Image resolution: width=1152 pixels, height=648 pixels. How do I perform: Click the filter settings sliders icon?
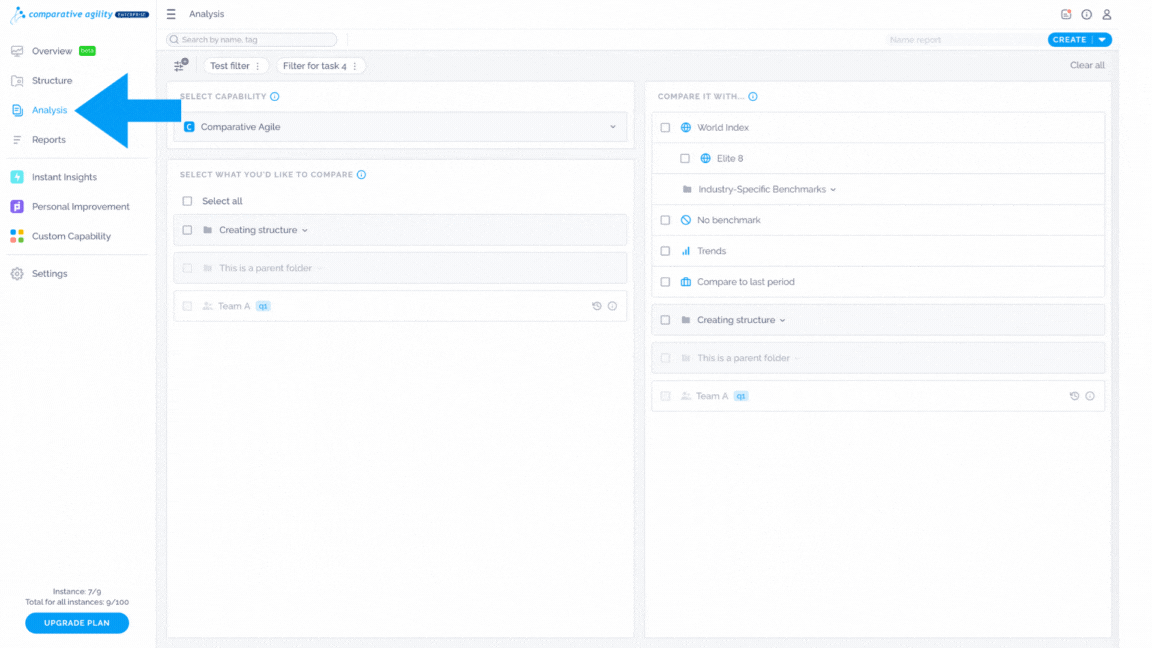pos(181,65)
